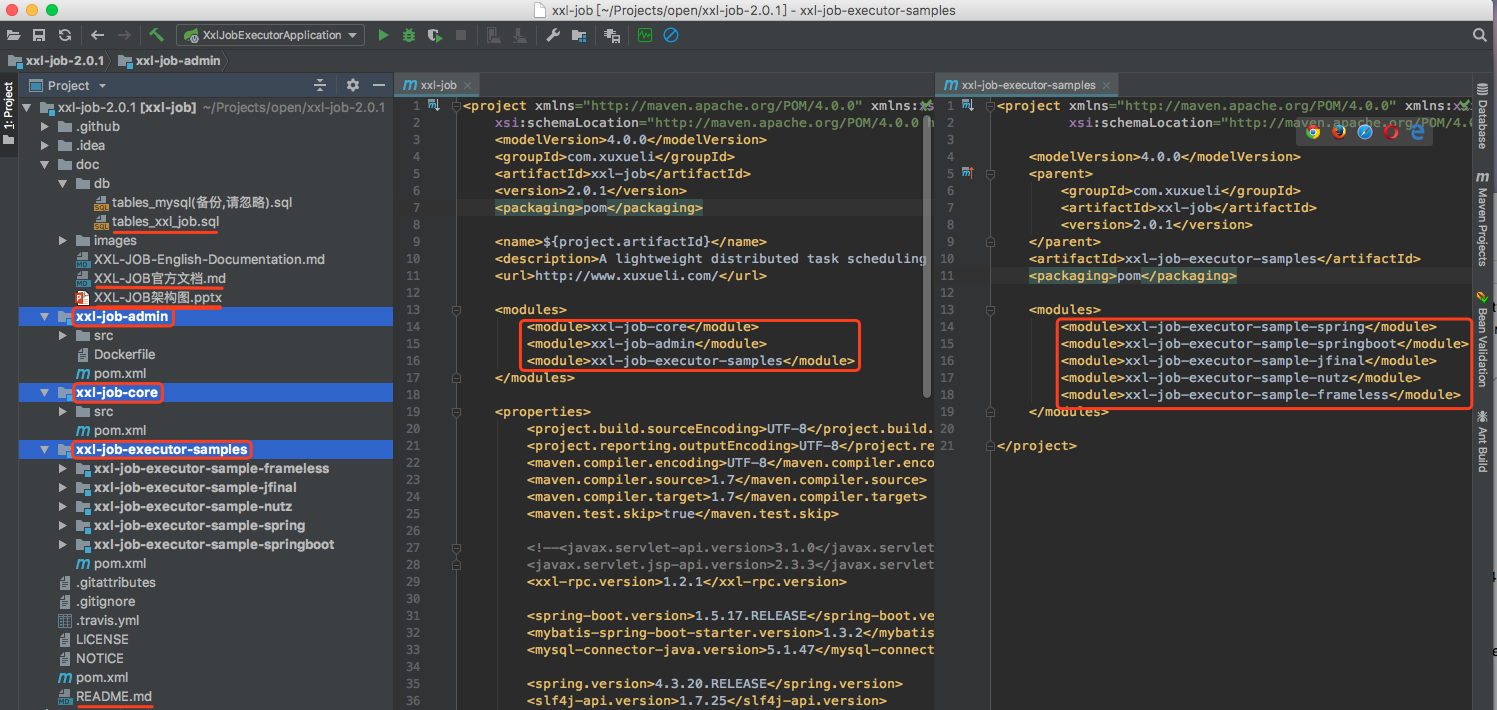Viewport: 1497px width, 710px height.
Task: Select XXL-JOB-English-Documentation.md file
Action: tap(209, 259)
